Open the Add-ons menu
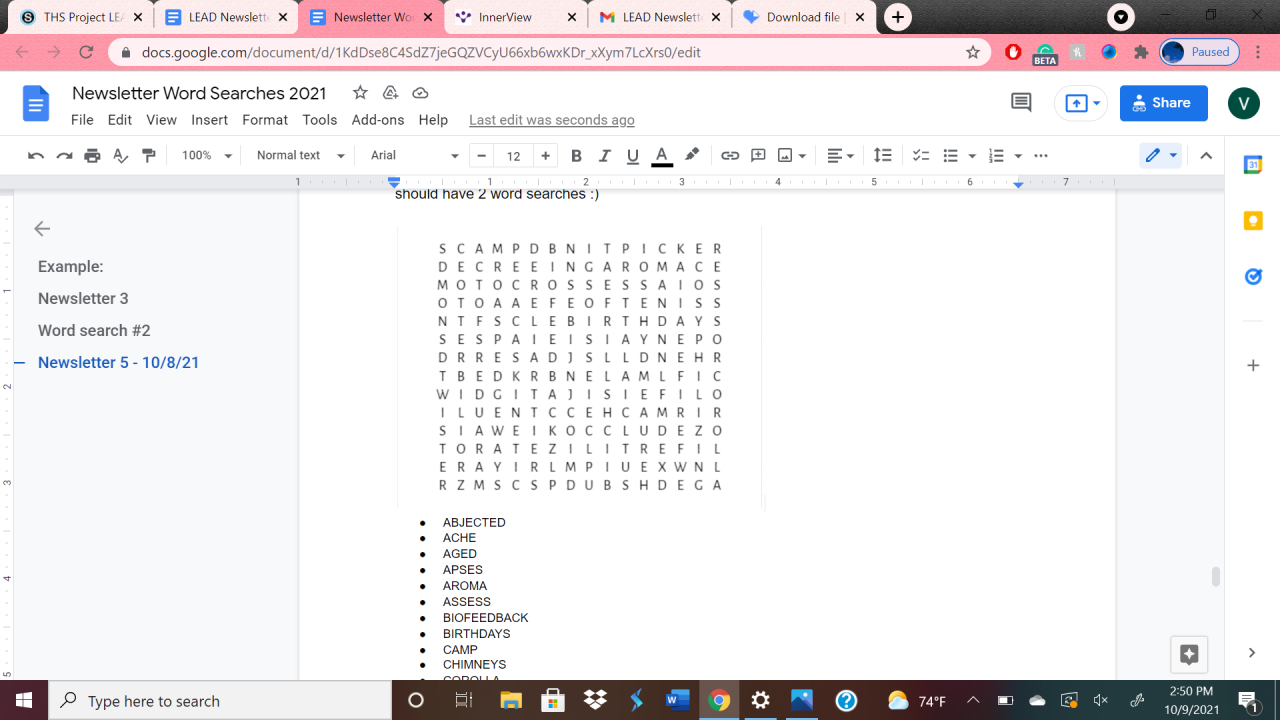This screenshot has height=720, width=1280. point(378,120)
